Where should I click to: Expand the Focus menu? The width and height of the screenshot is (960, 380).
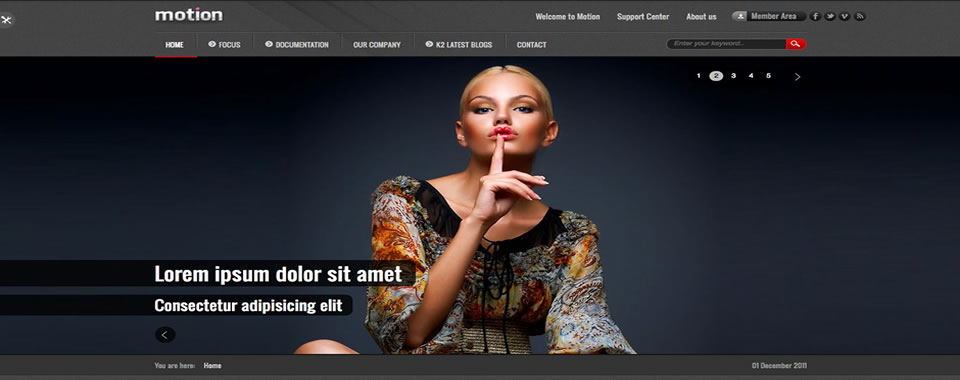point(224,45)
